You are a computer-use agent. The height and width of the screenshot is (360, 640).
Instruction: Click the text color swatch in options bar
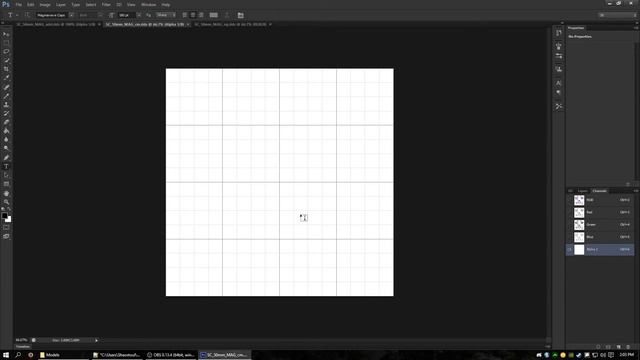pyautogui.click(x=213, y=15)
